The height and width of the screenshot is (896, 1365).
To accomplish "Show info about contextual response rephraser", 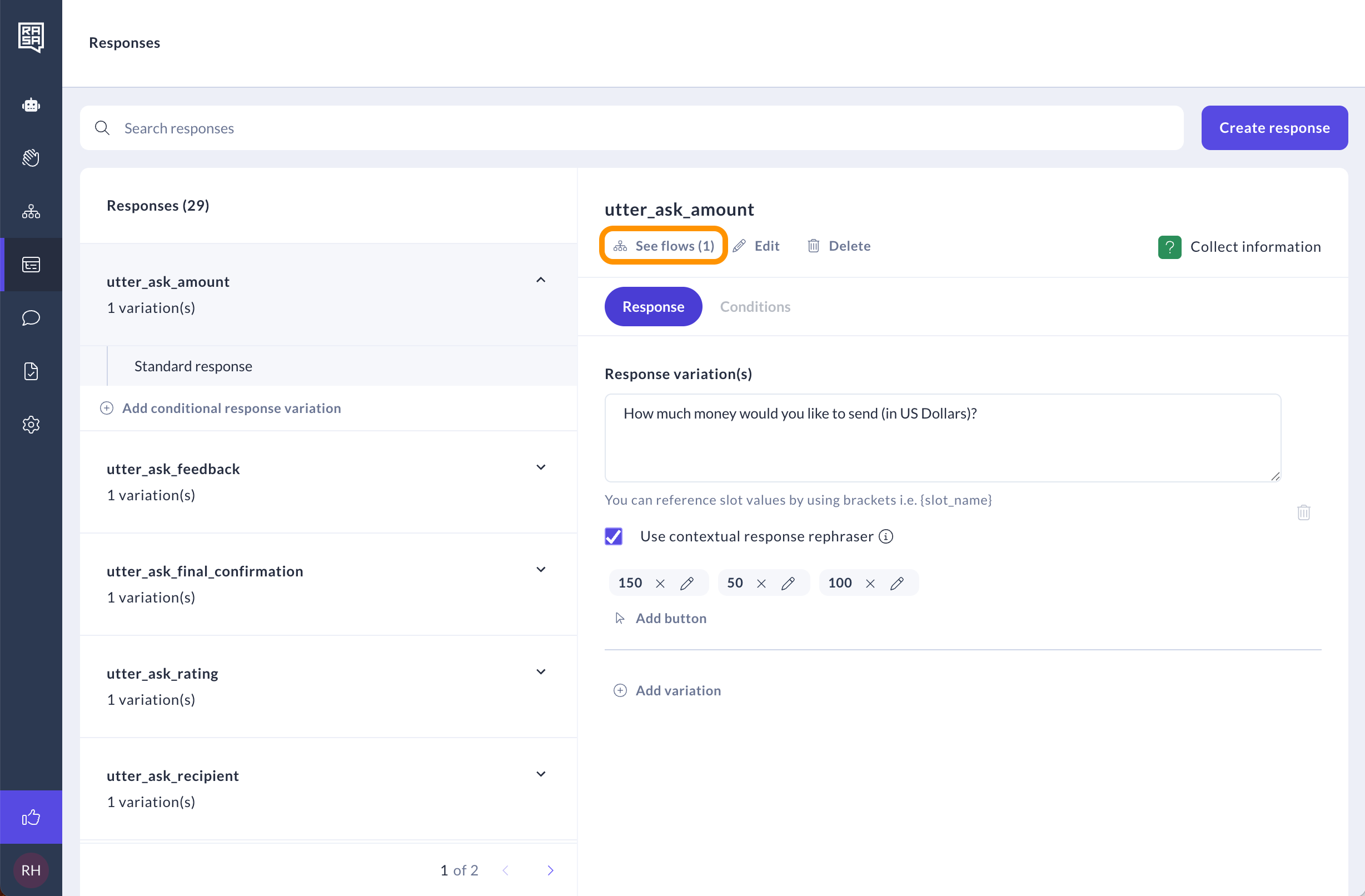I will [885, 536].
